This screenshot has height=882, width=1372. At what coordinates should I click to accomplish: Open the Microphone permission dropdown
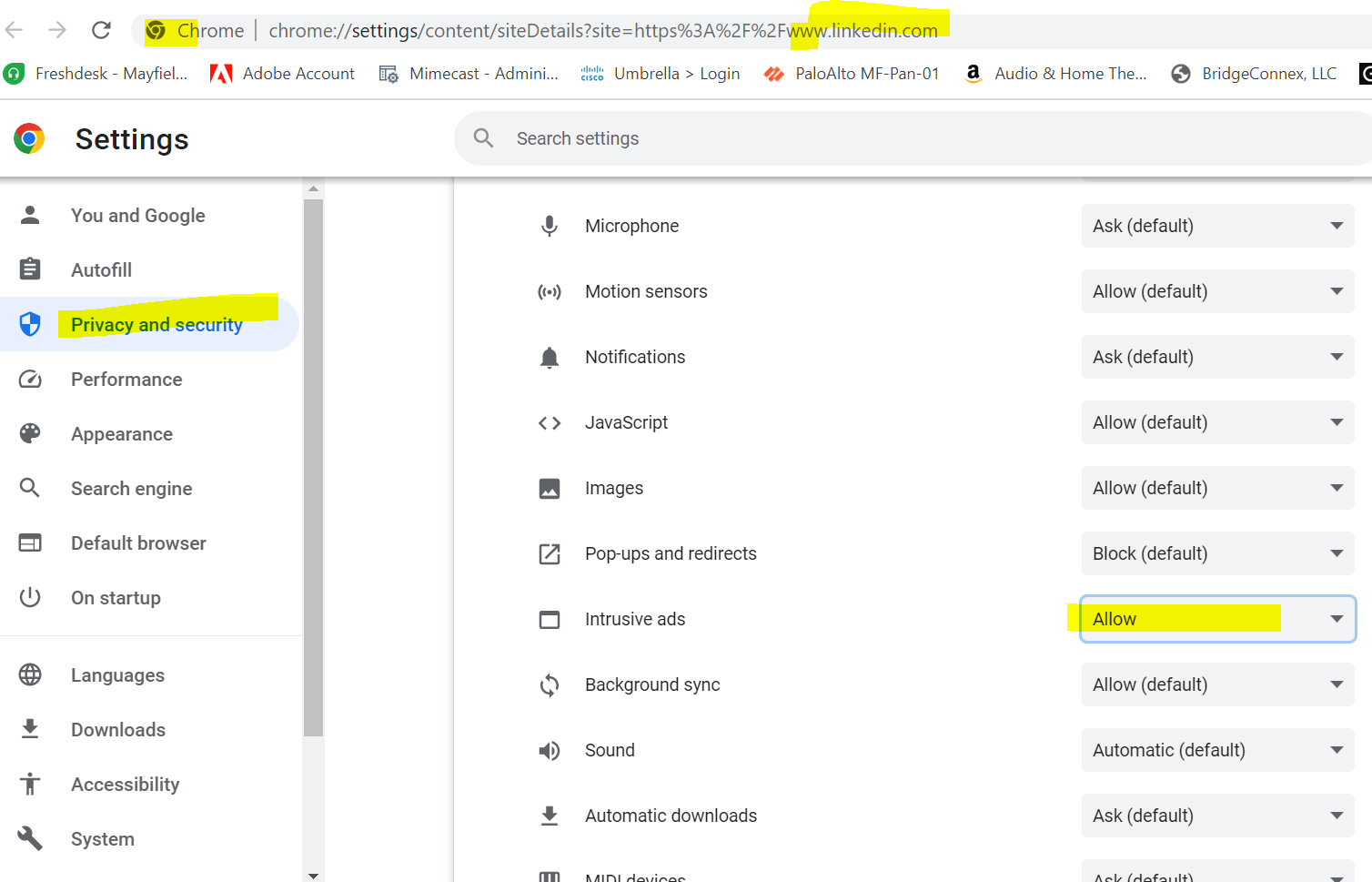pyautogui.click(x=1218, y=226)
